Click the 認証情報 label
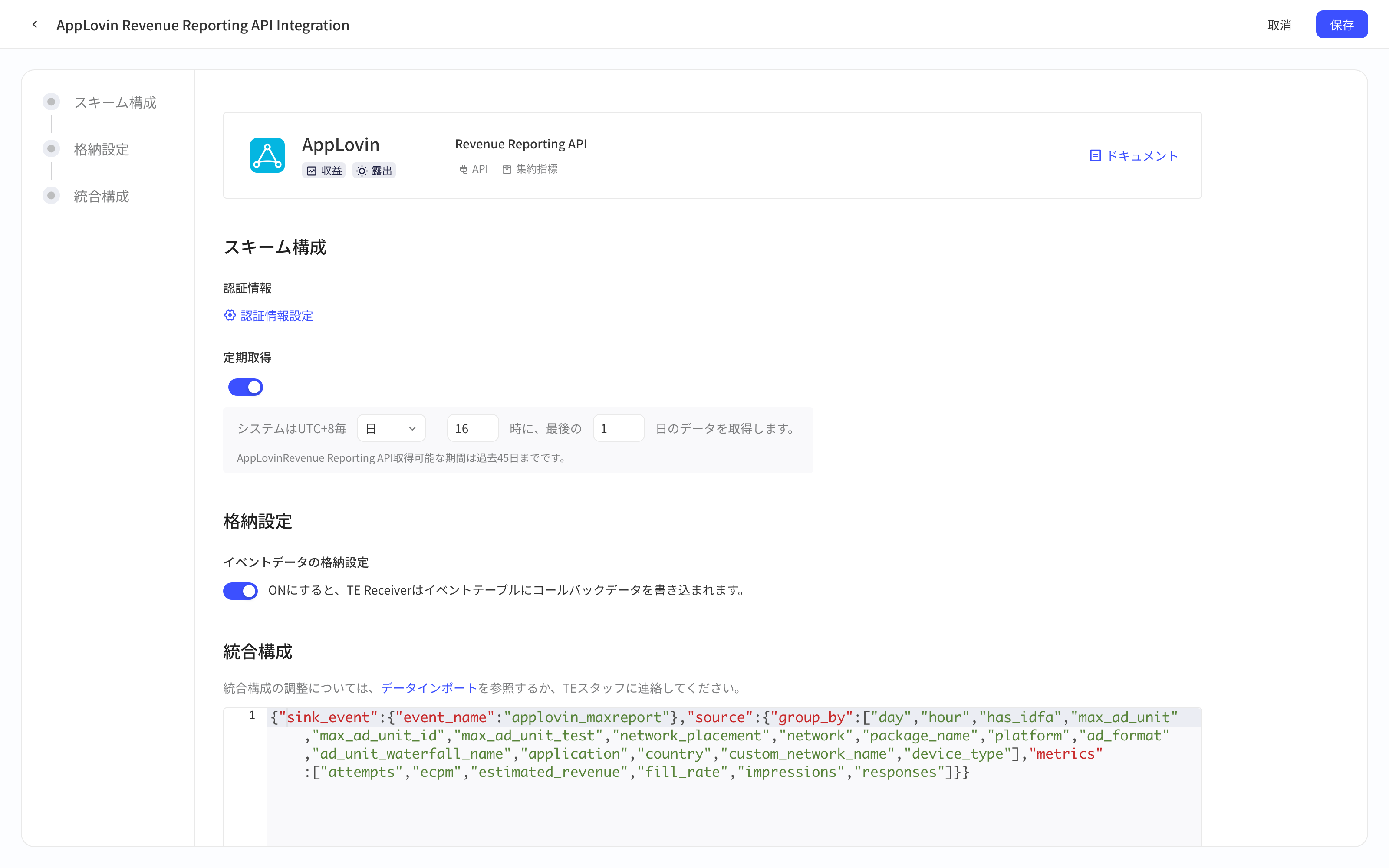The height and width of the screenshot is (868, 1389). (247, 288)
